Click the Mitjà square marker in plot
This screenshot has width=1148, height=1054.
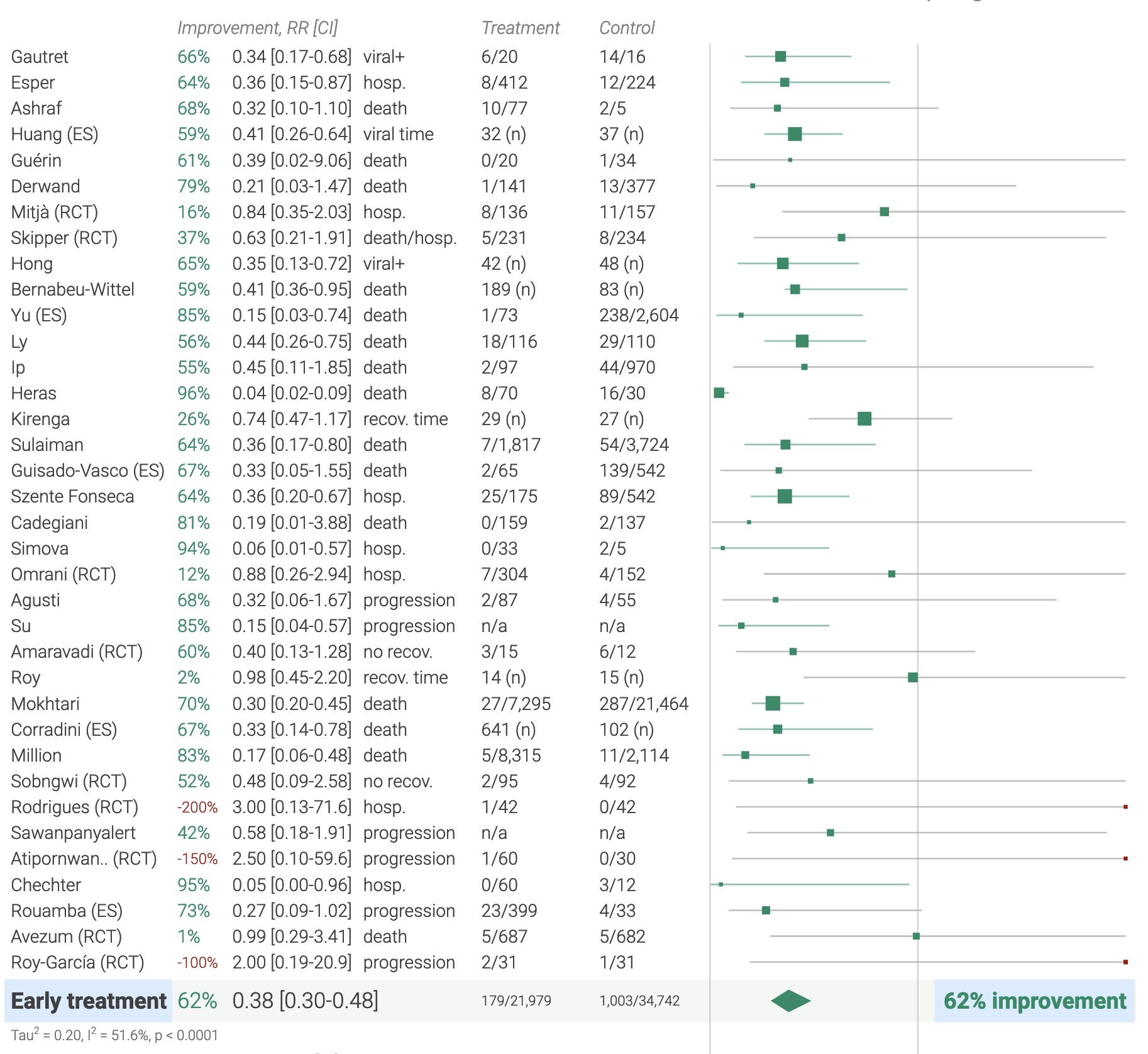(x=885, y=212)
